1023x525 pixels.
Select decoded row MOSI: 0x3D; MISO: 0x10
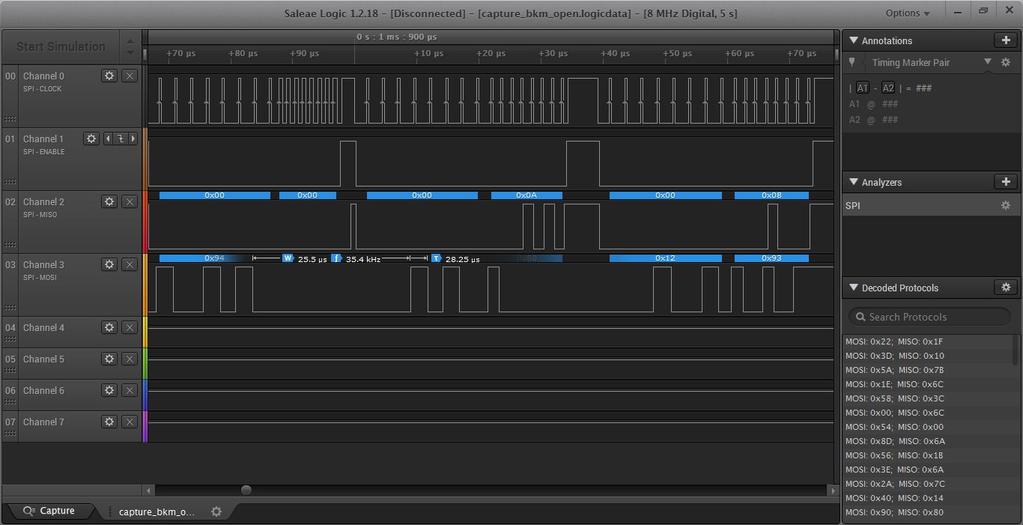click(x=927, y=355)
